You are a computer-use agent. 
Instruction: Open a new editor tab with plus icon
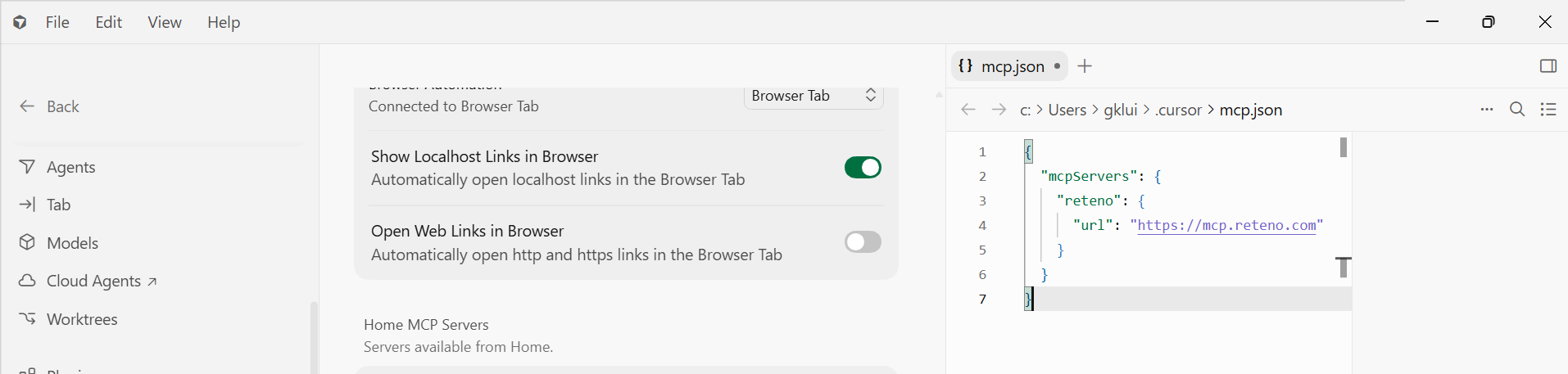(x=1085, y=66)
